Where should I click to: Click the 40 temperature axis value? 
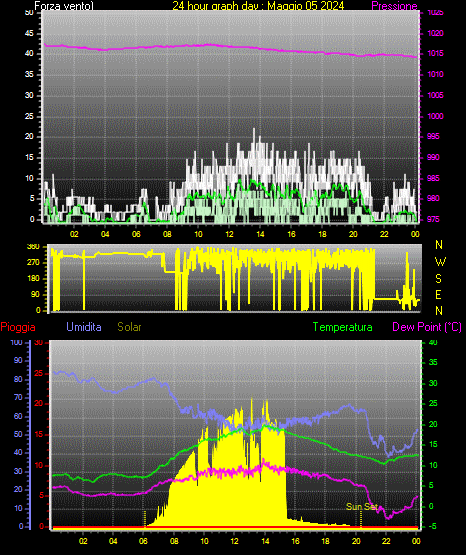(x=433, y=343)
